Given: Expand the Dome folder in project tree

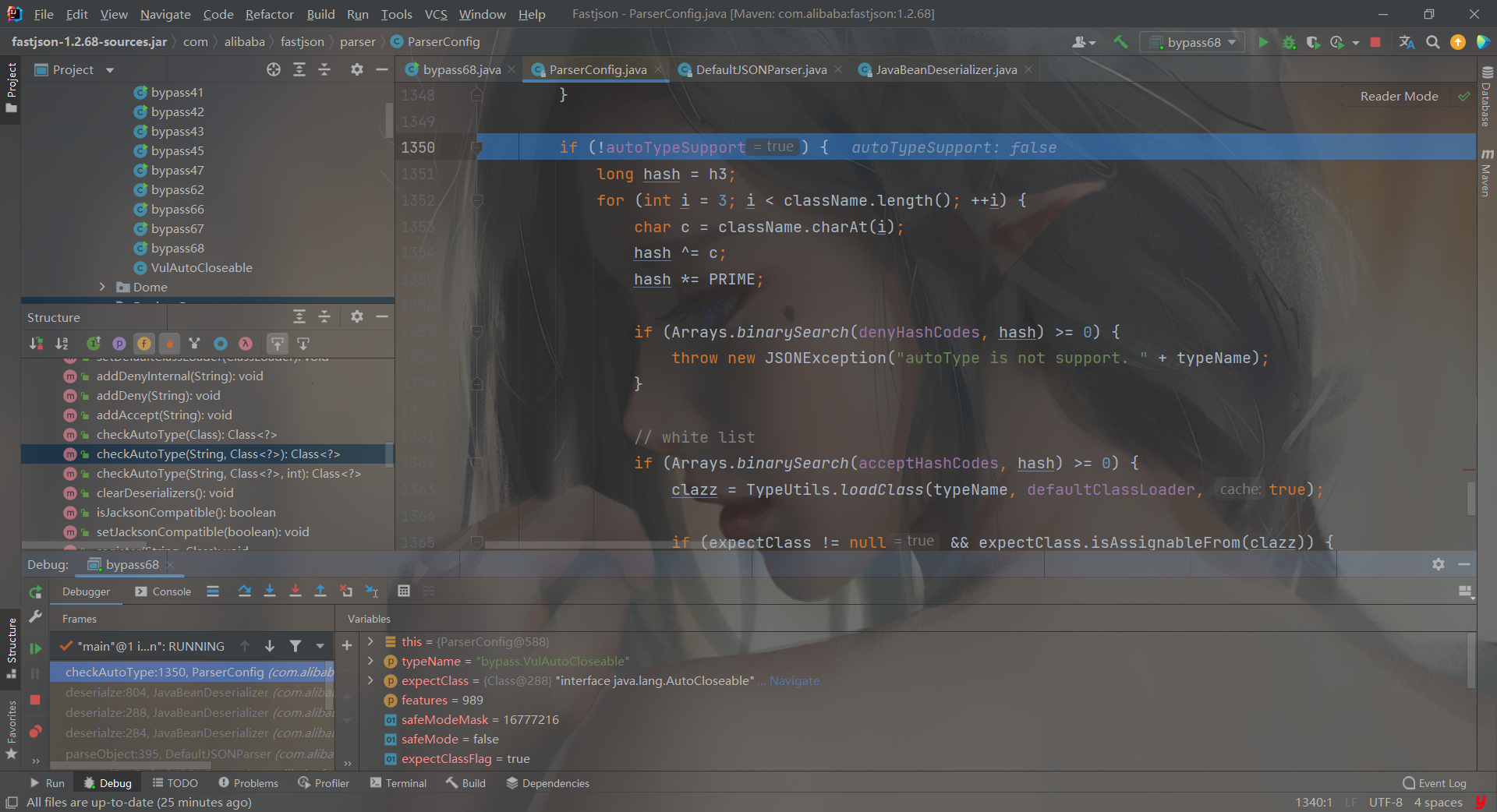Looking at the screenshot, I should pyautogui.click(x=102, y=287).
